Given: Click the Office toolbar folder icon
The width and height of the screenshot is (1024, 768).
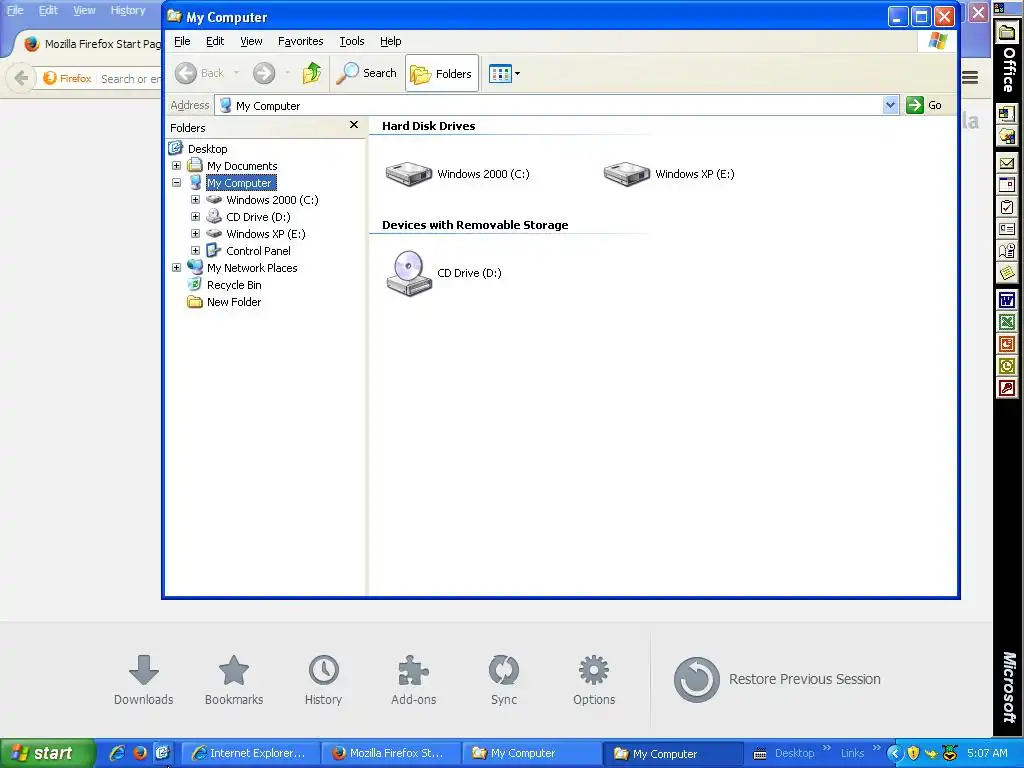Looking at the screenshot, I should pos(1006,33).
